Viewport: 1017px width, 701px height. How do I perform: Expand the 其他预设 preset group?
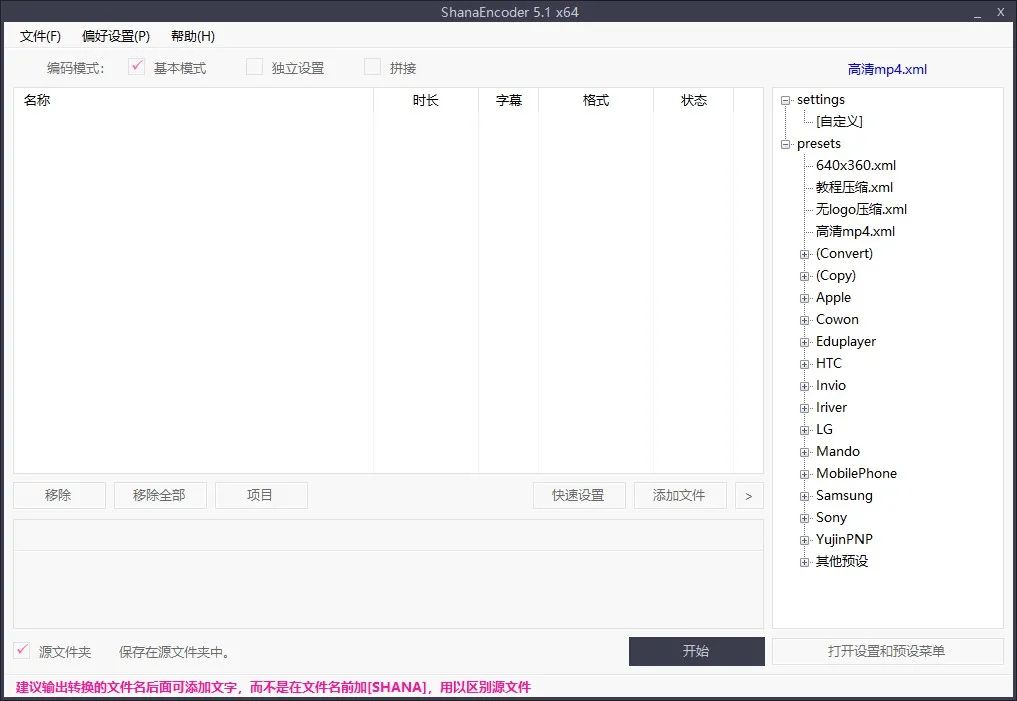click(805, 561)
